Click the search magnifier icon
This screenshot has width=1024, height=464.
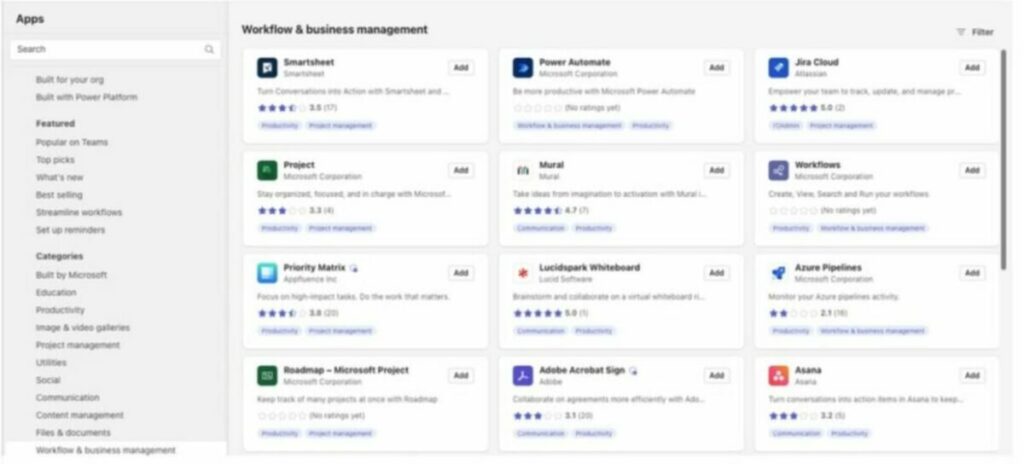[210, 49]
